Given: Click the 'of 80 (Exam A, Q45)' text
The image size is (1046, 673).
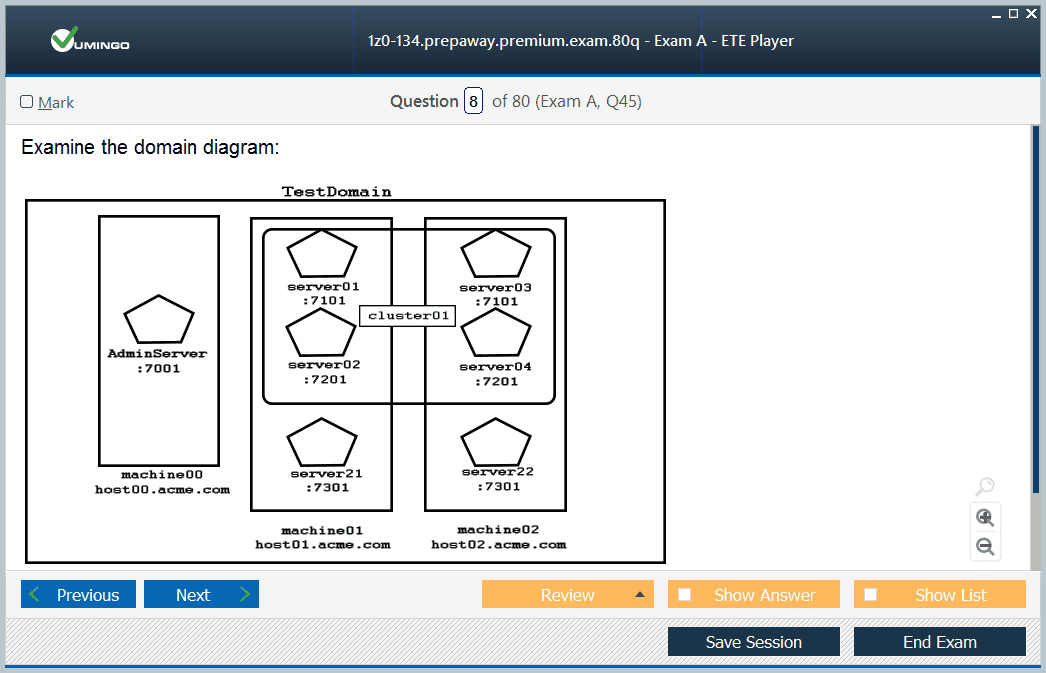Looking at the screenshot, I should (567, 101).
